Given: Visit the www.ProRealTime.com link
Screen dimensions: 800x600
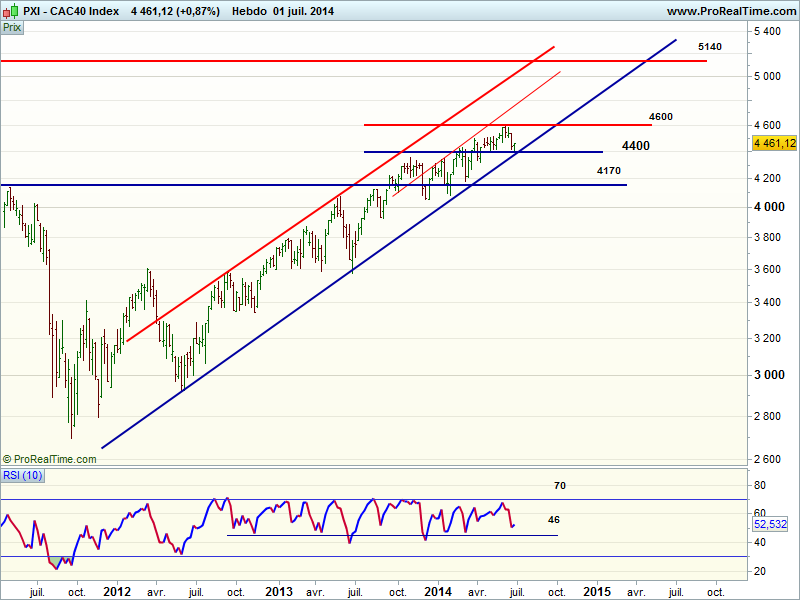Looking at the screenshot, I should pyautogui.click(x=730, y=12).
